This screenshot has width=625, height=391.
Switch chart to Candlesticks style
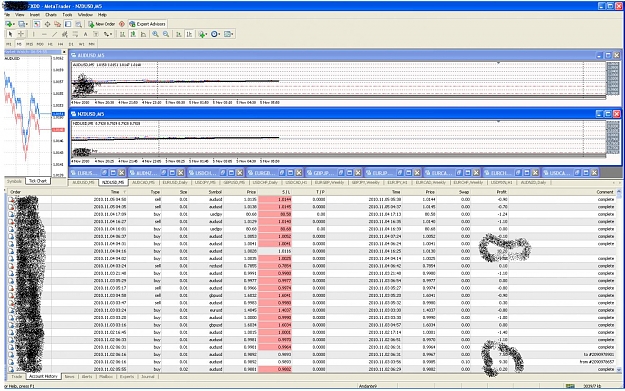(x=133, y=34)
